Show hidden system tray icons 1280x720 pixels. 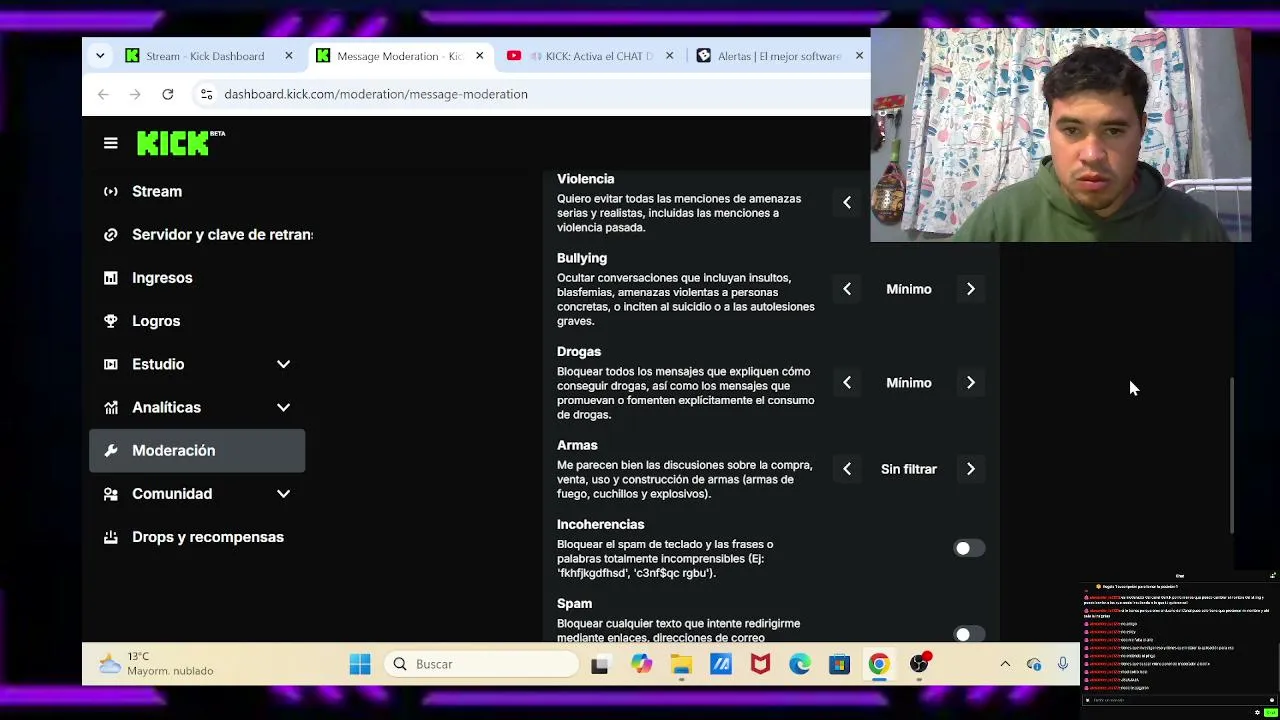coord(1005,664)
